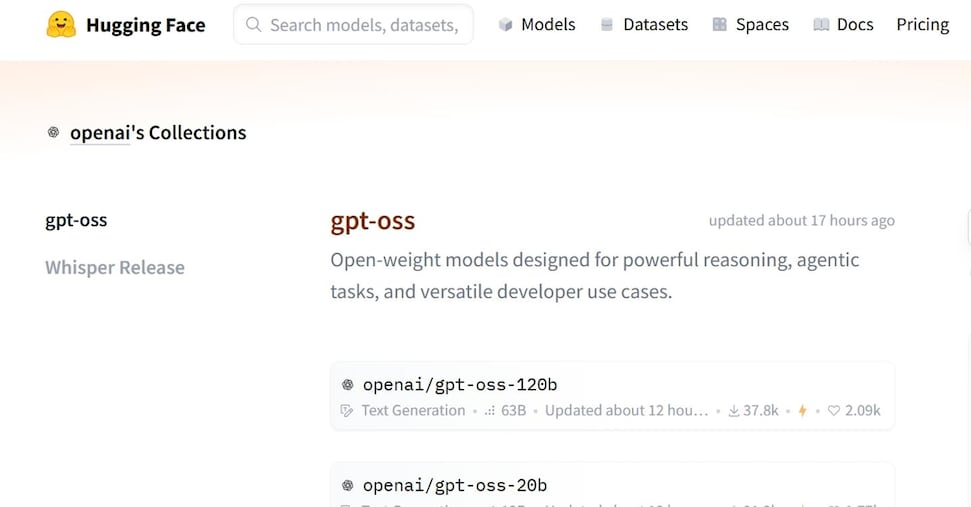Click the Updated about 12 hou… text
Viewport: 971px width, 507px height.
(x=626, y=410)
